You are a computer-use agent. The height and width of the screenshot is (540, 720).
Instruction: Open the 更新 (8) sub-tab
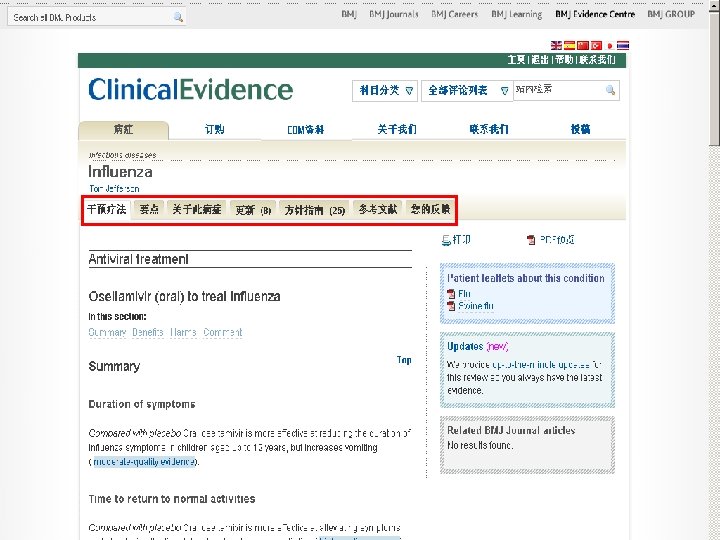(x=253, y=210)
